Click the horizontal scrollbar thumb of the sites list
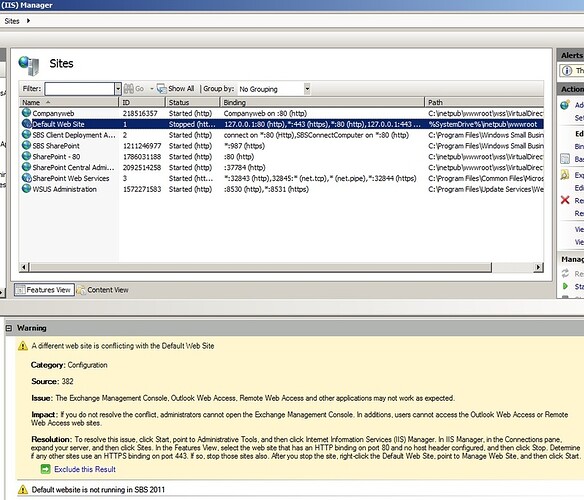 click(x=260, y=267)
